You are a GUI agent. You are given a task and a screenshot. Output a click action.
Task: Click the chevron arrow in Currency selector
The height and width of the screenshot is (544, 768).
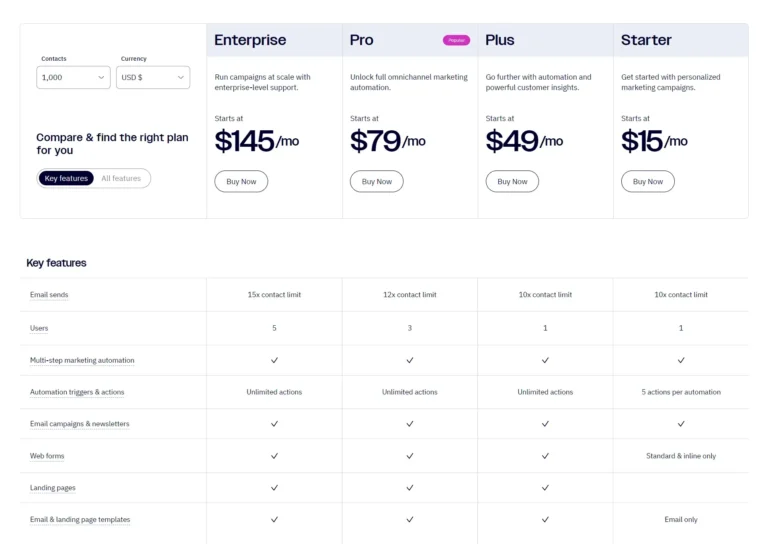pos(181,77)
